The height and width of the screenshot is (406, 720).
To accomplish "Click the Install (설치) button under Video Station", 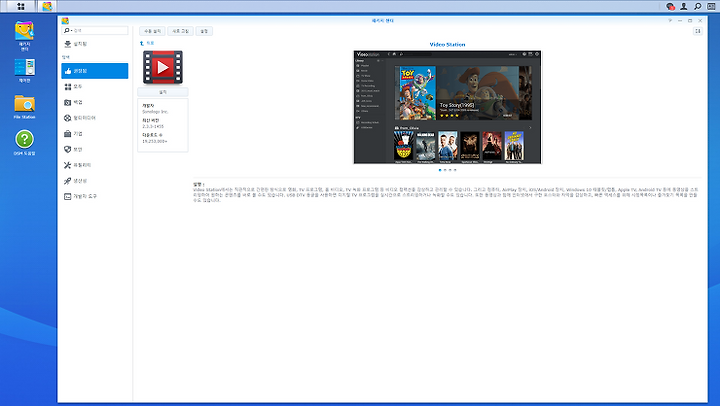I will [x=163, y=92].
